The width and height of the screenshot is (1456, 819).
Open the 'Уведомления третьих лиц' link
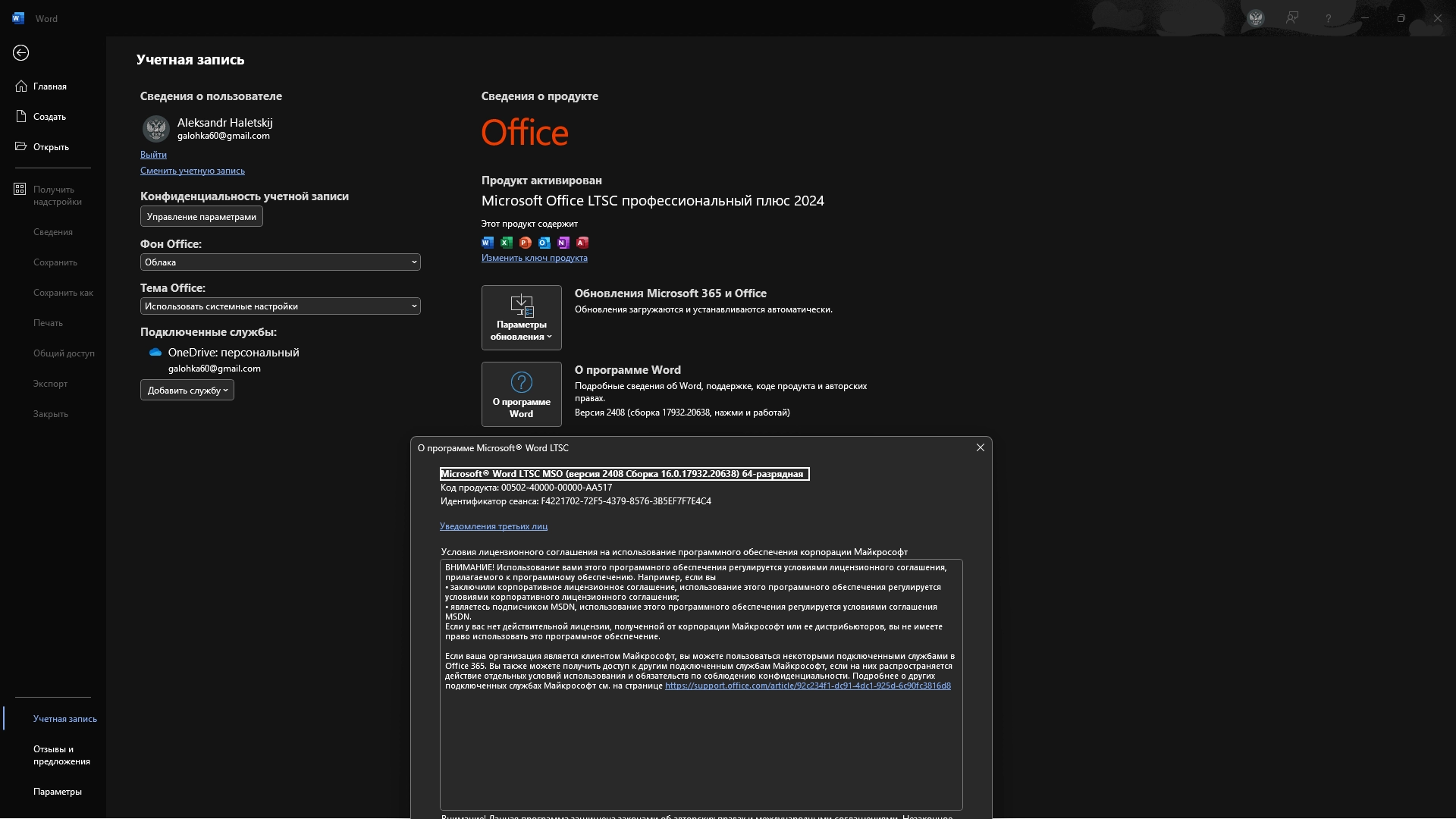coord(494,526)
